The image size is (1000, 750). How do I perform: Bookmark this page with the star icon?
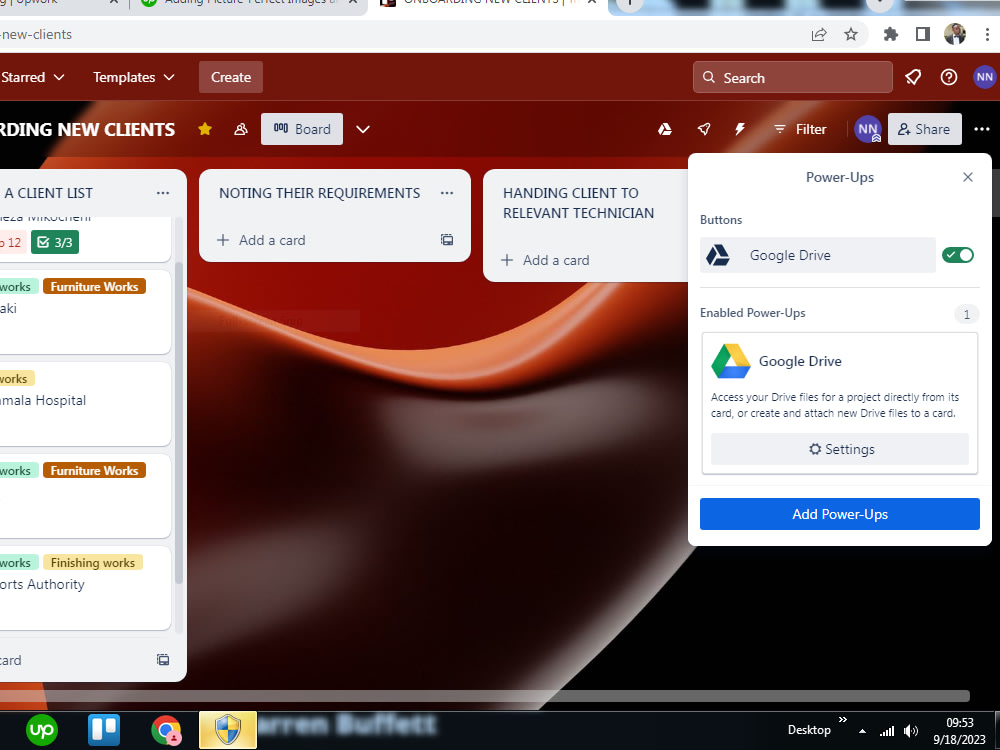[x=851, y=34]
